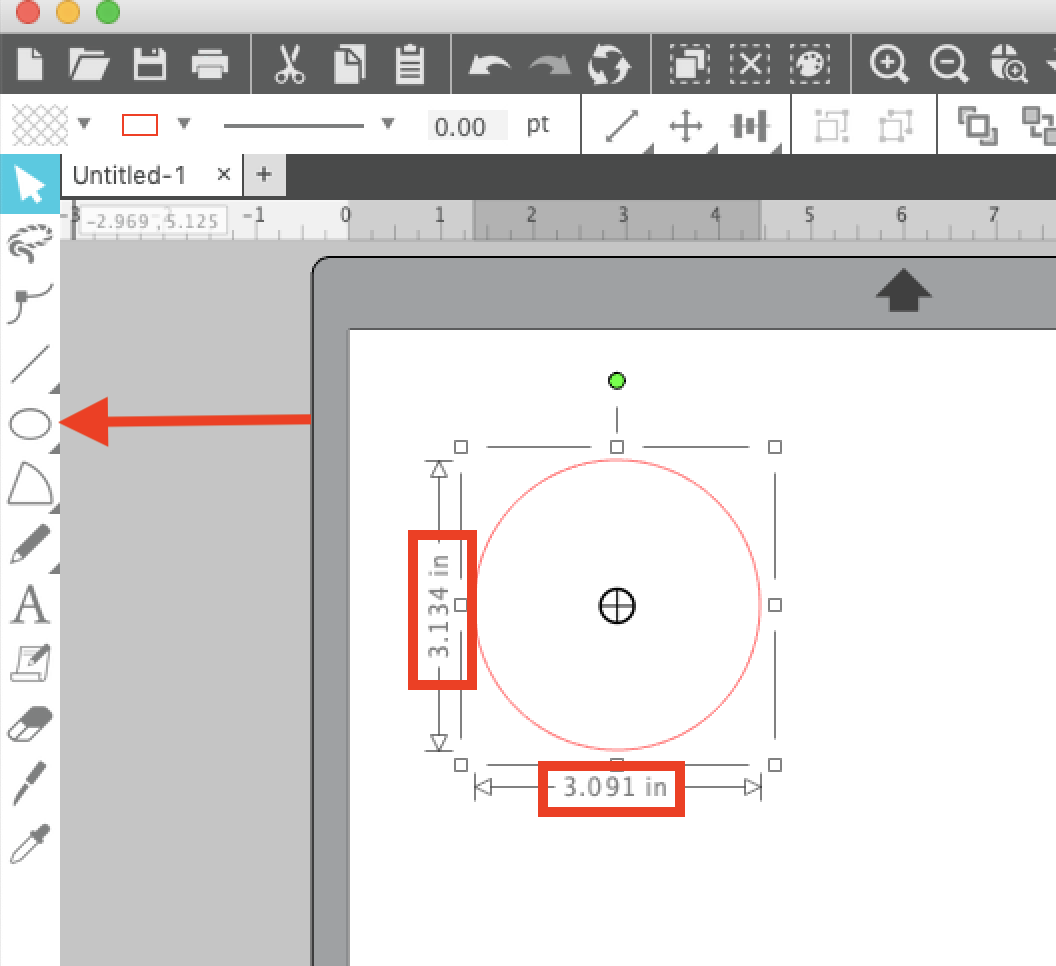The height and width of the screenshot is (966, 1056).
Task: Pick the Eyedropper tool
Action: pos(30,843)
